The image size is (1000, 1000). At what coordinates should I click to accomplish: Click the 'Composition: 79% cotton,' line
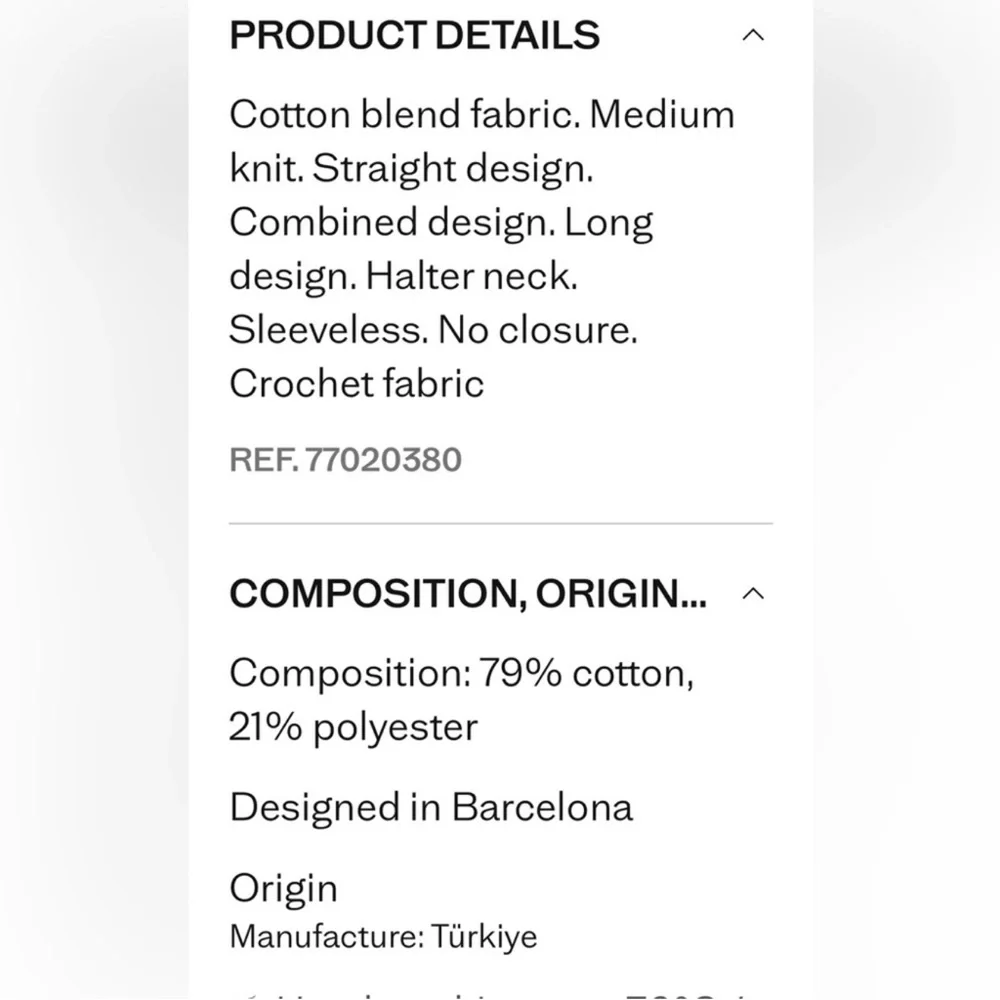[462, 673]
